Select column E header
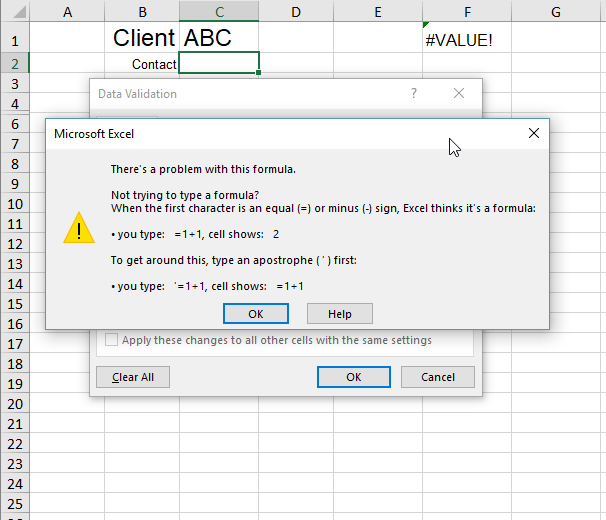 (378, 12)
